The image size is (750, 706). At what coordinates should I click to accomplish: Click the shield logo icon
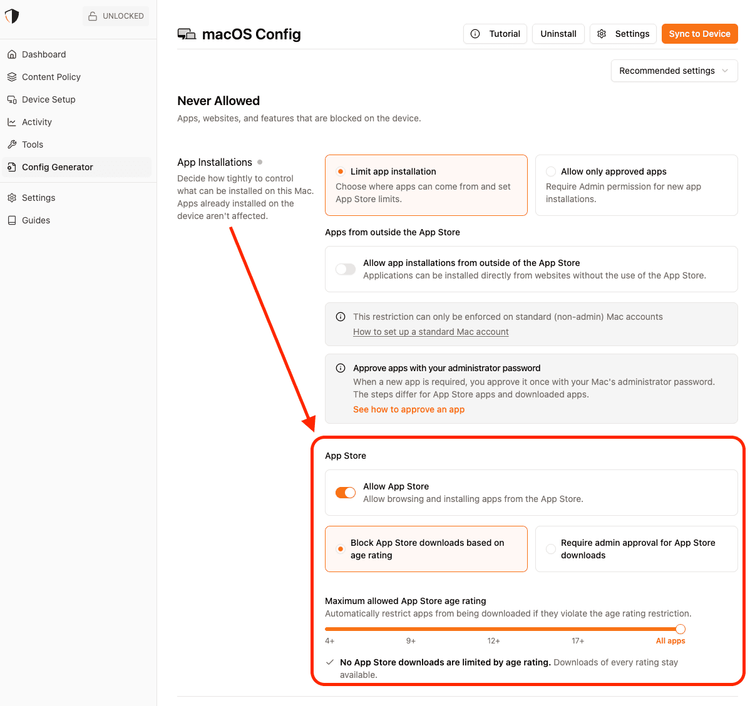point(12,16)
